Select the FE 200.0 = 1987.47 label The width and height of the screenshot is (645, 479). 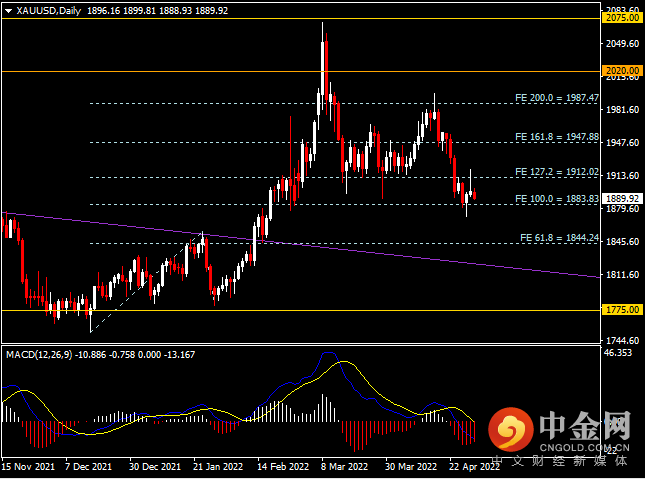click(557, 98)
